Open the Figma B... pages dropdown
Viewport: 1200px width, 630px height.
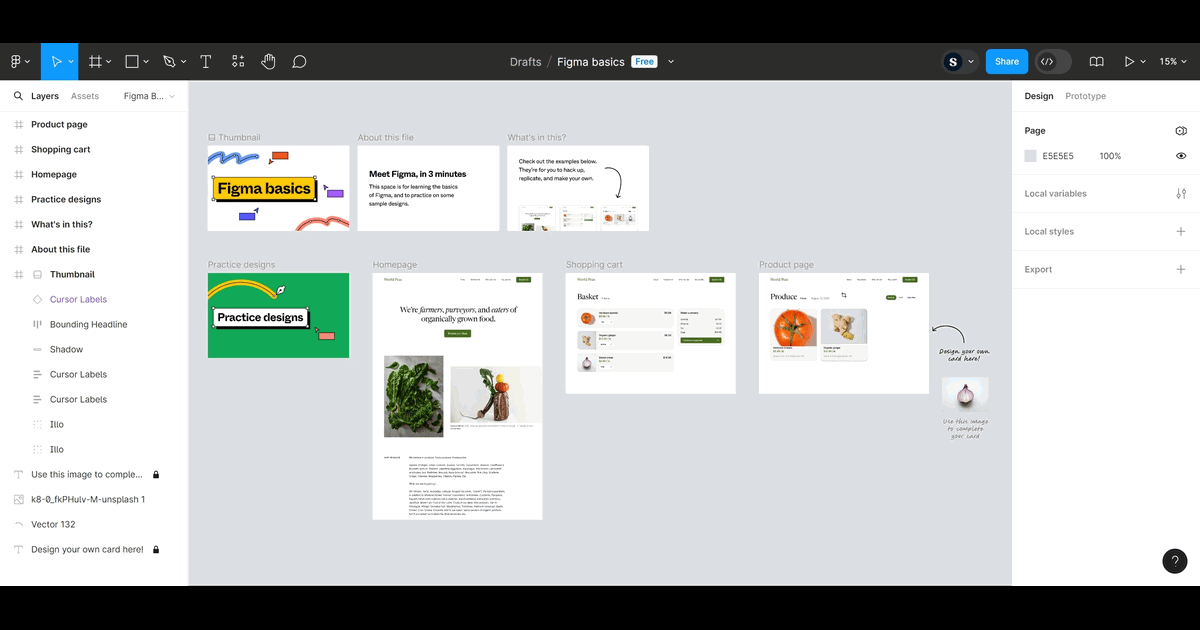point(149,96)
